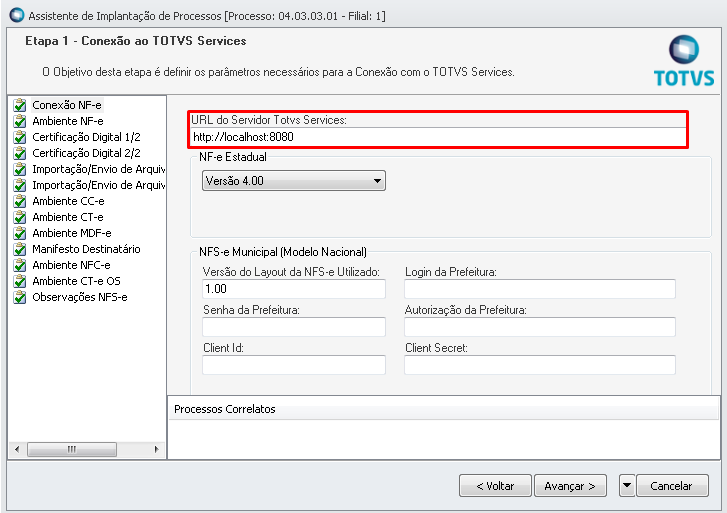Click the icon beside Ambiente CT-e

(20, 217)
